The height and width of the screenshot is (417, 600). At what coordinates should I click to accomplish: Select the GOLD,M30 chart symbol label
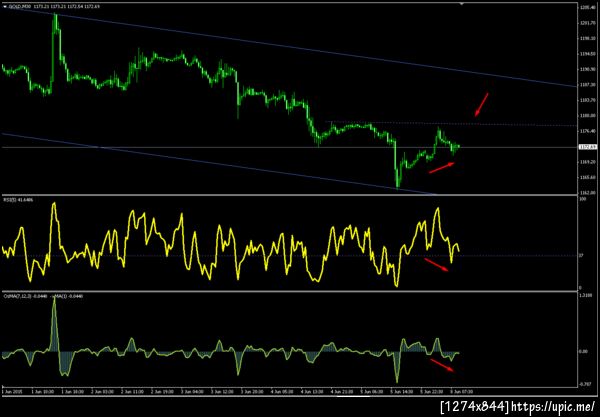[20, 7]
